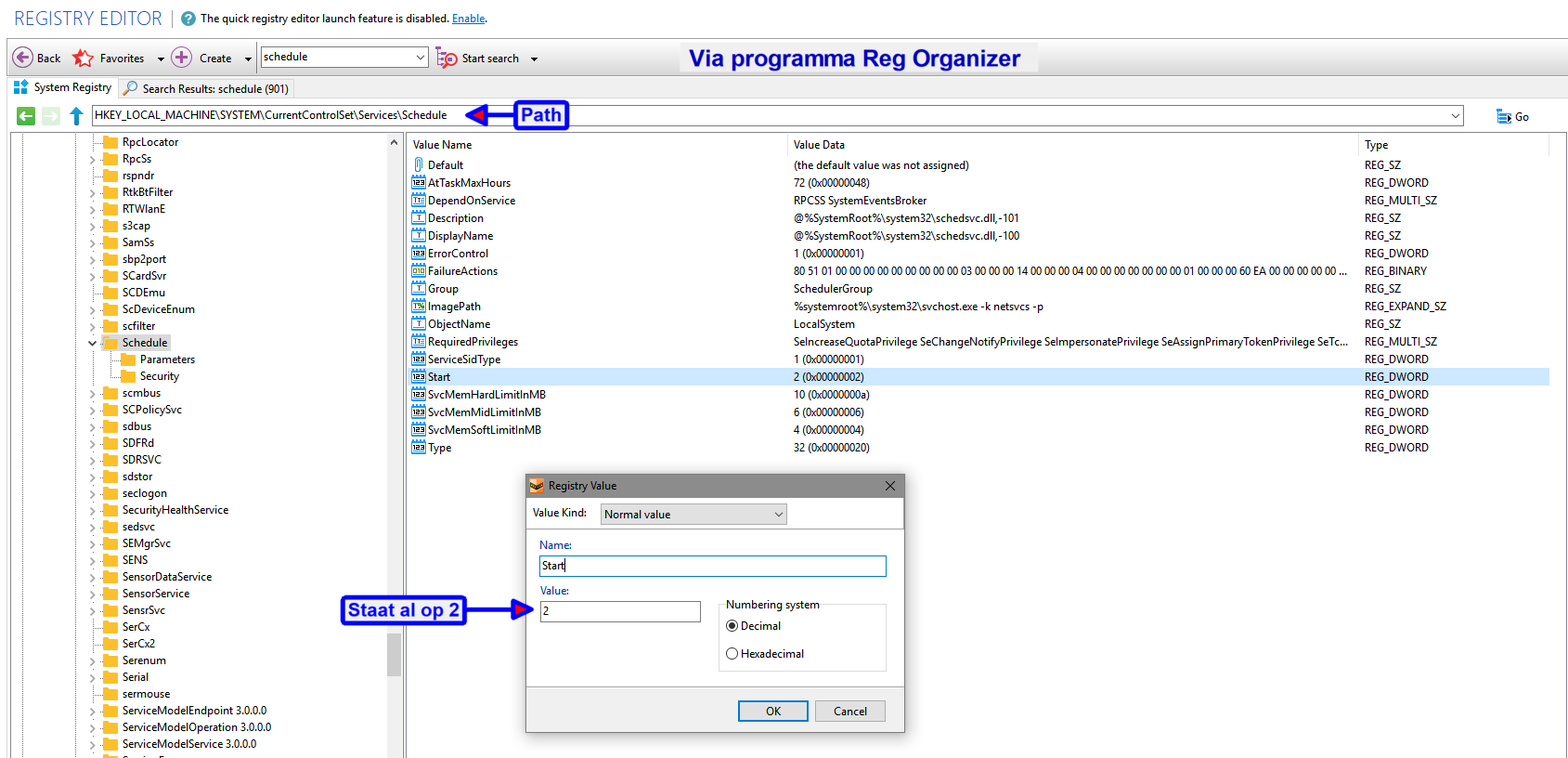Click the Start value DWORD icon

tap(419, 377)
